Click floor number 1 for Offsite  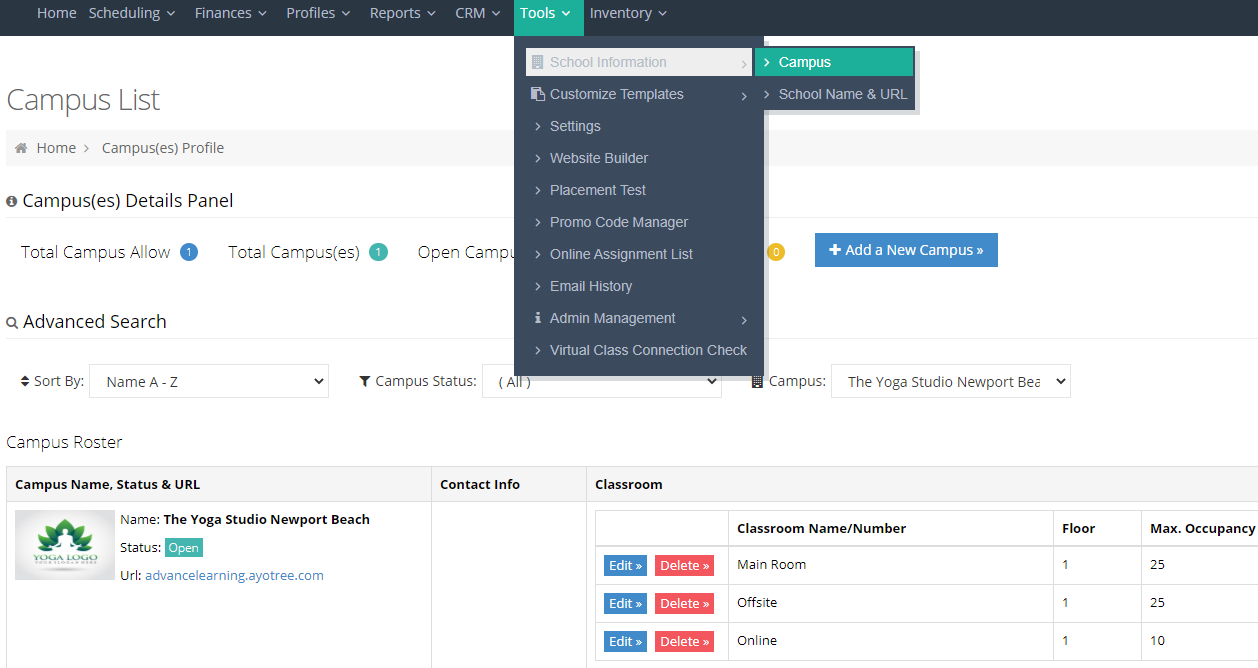click(1065, 603)
